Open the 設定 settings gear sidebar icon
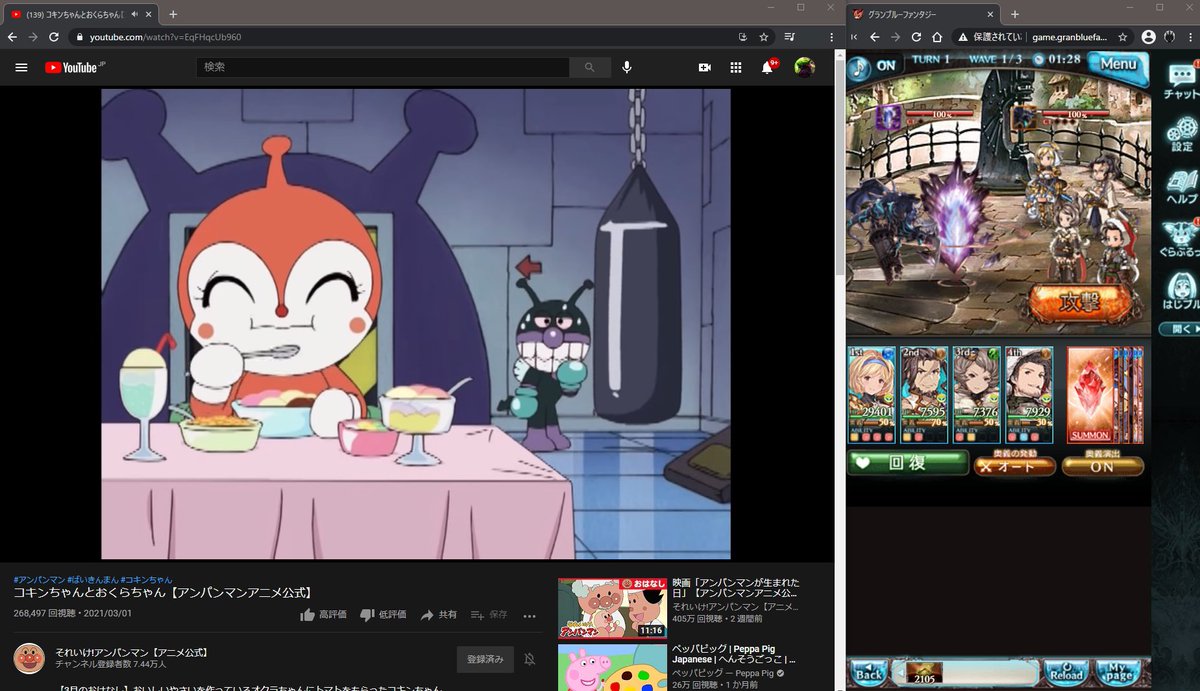The image size is (1200, 691). click(x=1182, y=134)
